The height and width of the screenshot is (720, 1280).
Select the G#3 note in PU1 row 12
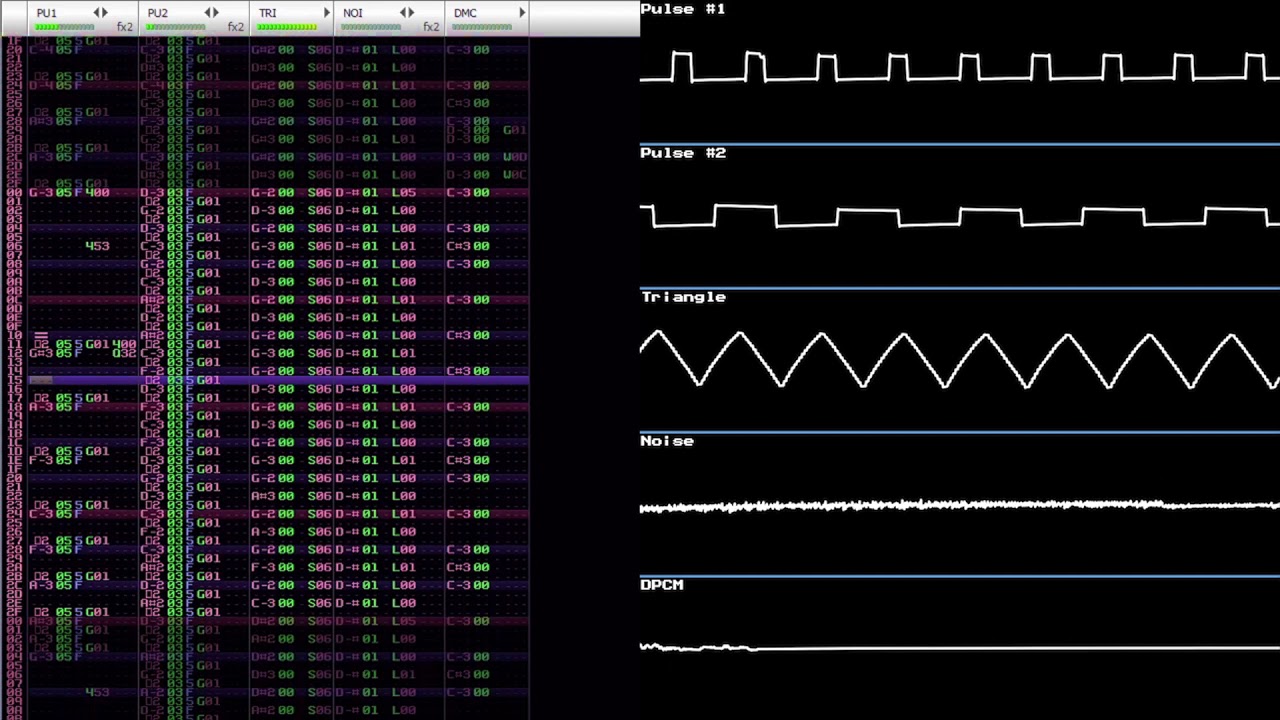41,353
